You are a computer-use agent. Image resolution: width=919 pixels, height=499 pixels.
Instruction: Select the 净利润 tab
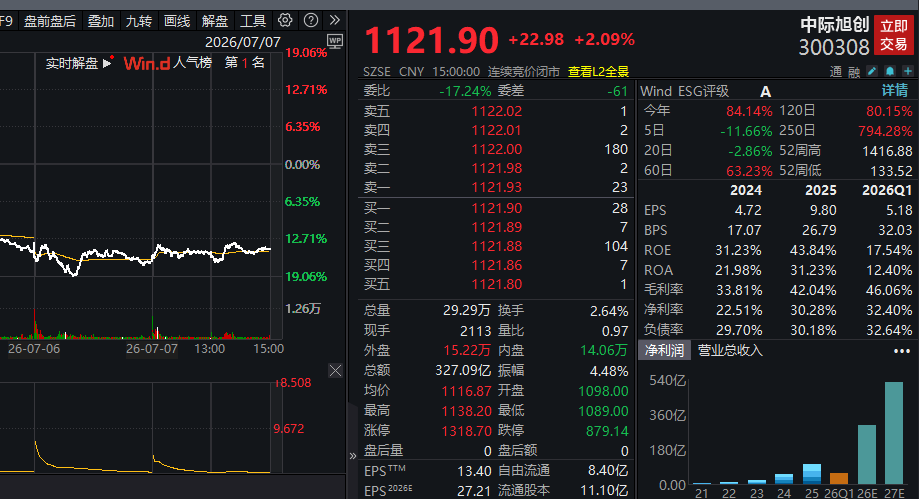tap(664, 351)
